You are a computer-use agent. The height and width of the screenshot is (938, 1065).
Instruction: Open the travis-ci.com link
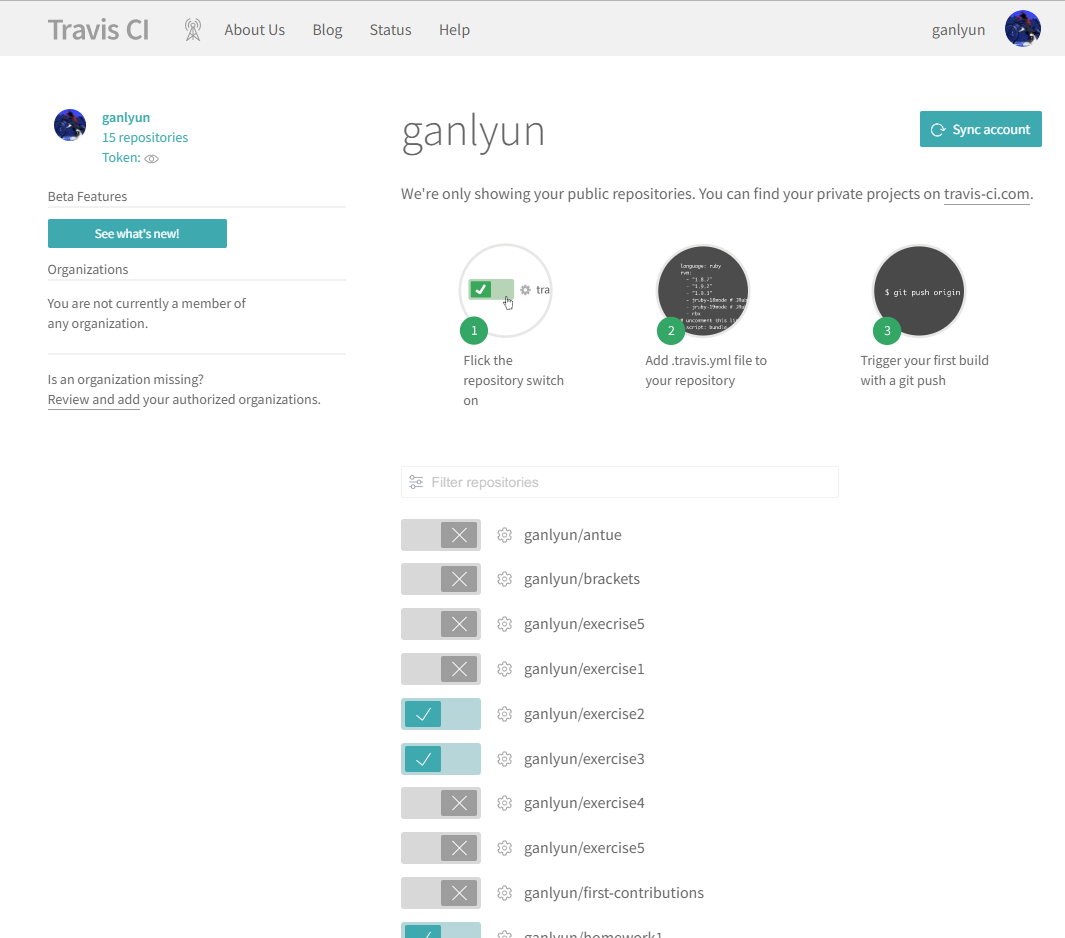click(986, 194)
